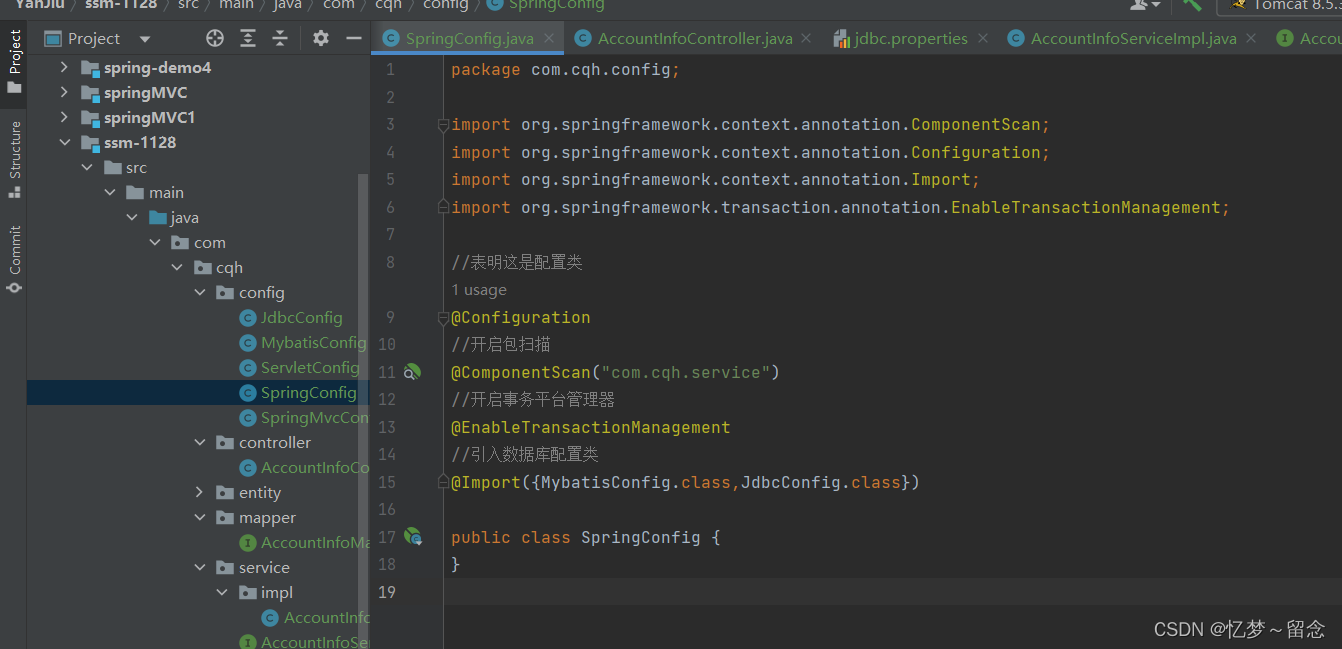This screenshot has height=649, width=1342.
Task: Open the Structure tool window
Action: 14,159
